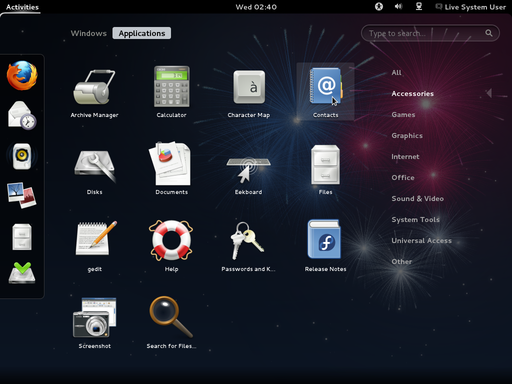The width and height of the screenshot is (512, 384).
Task: Select the Other category
Action: pyautogui.click(x=402, y=262)
